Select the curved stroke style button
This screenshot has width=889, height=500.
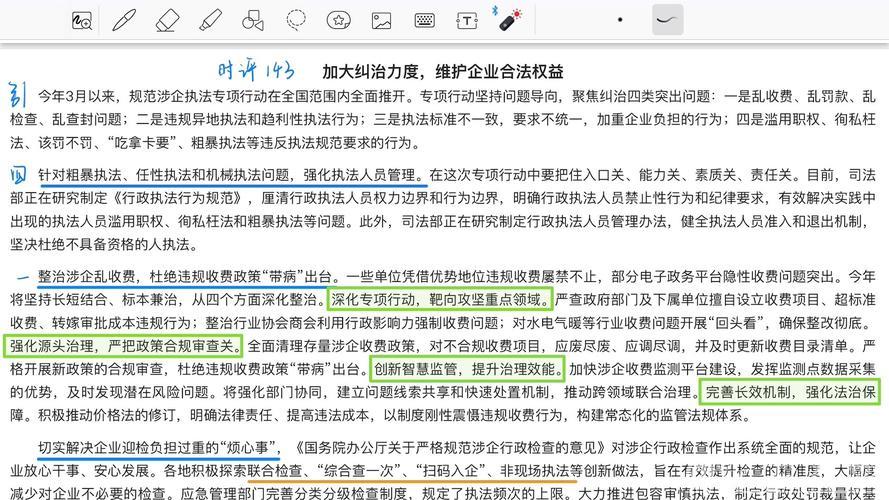[x=667, y=20]
